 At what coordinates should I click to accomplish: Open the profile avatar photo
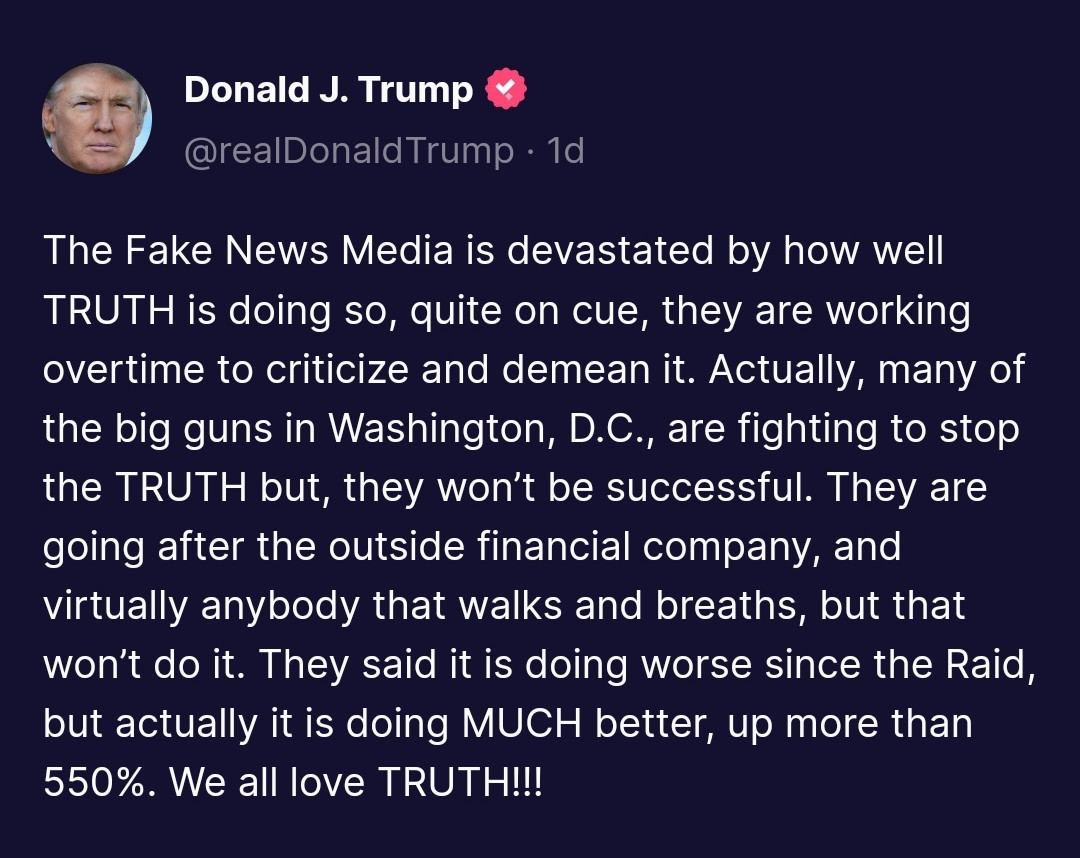pyautogui.click(x=97, y=119)
